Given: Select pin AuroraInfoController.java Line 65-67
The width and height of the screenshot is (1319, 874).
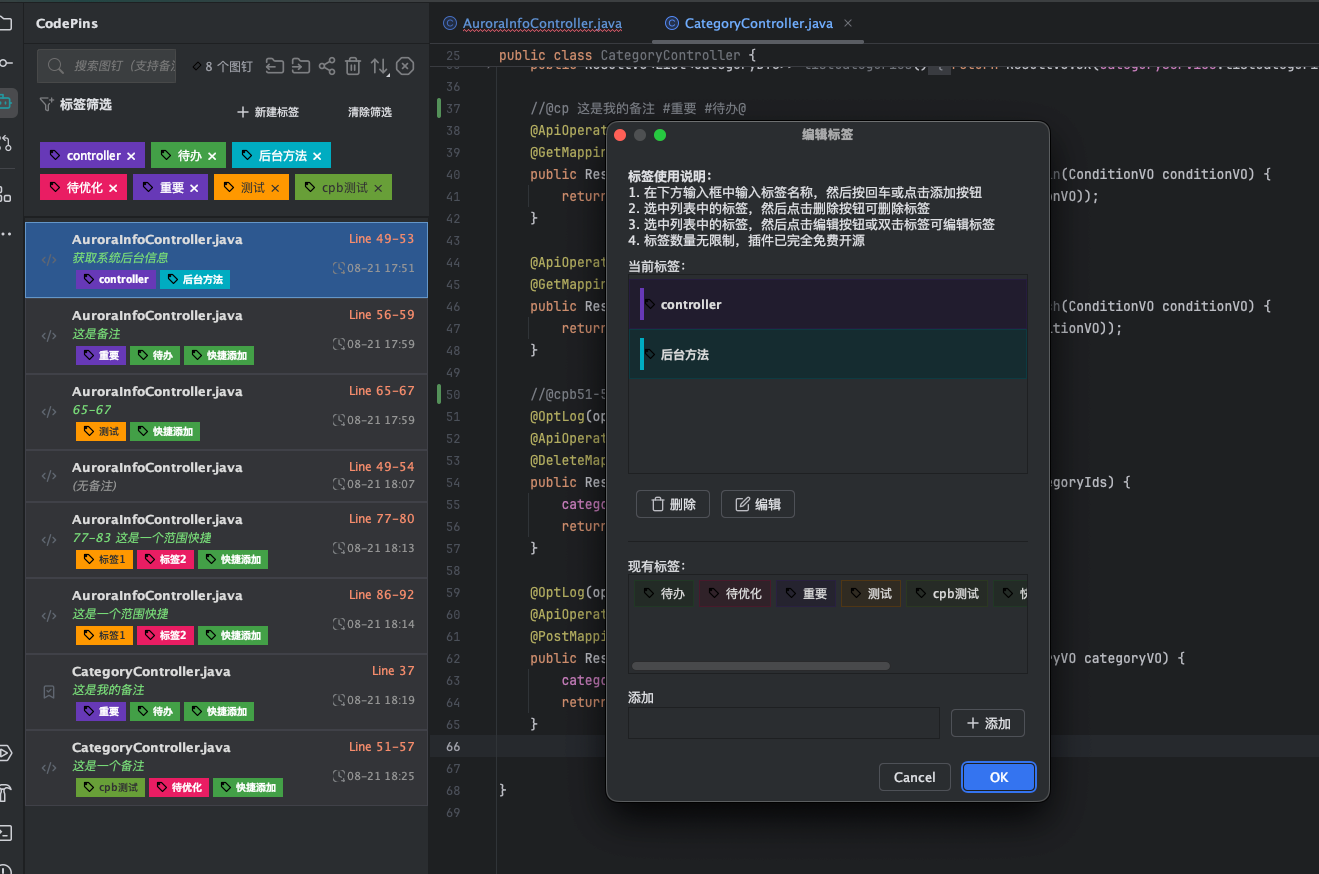Looking at the screenshot, I should click(226, 412).
